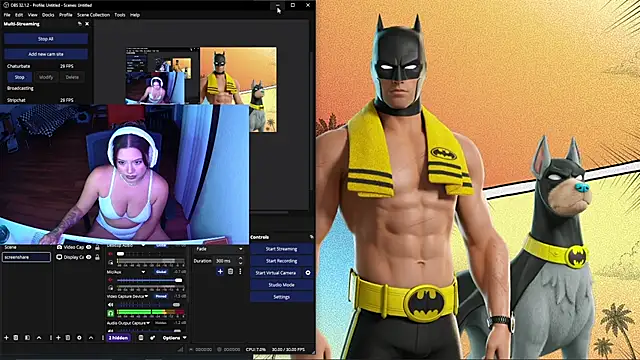
Task: Remove the selected scene with the trash icon
Action: [x=16, y=338]
